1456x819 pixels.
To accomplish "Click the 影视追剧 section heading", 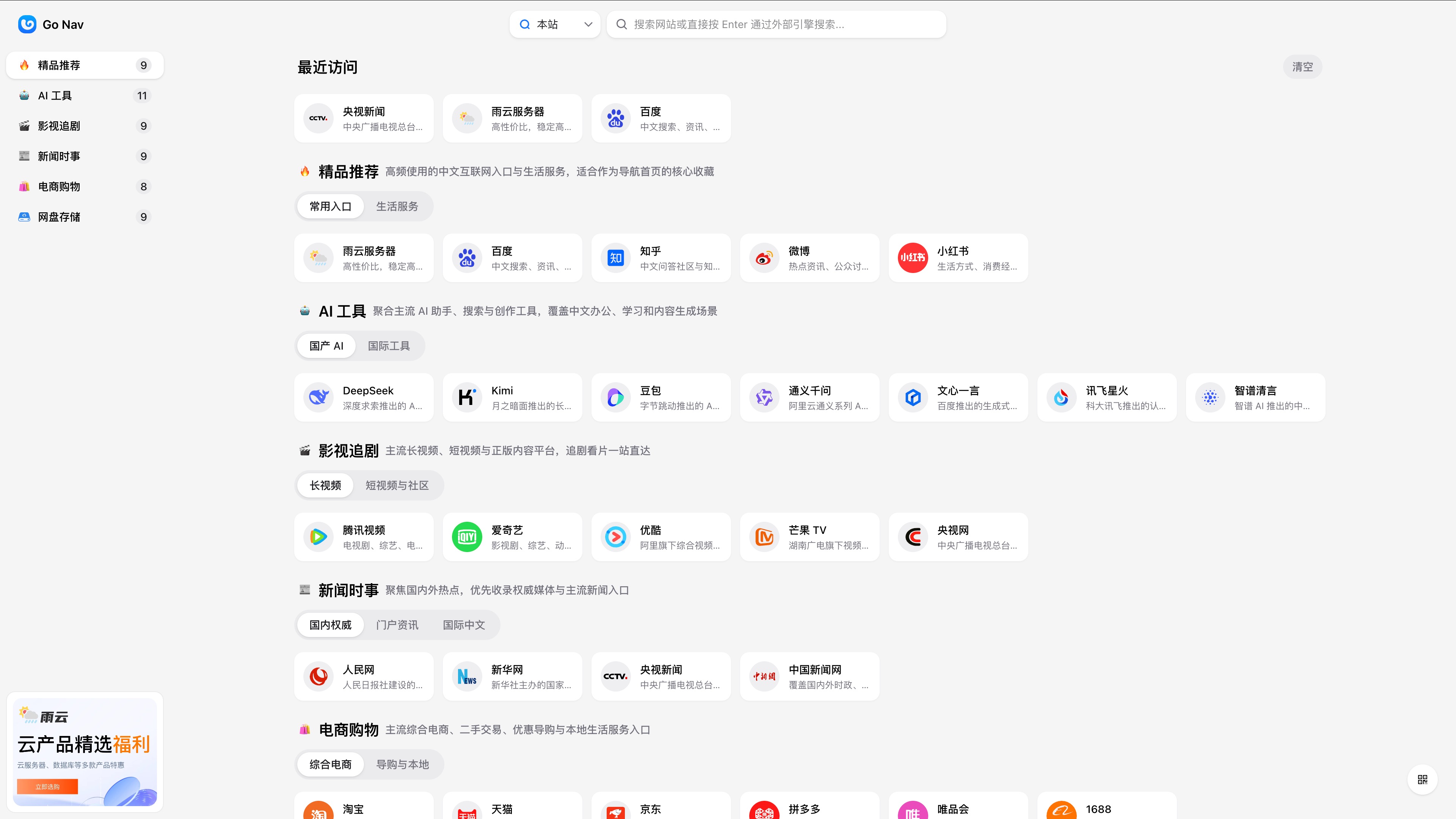I will [x=348, y=451].
